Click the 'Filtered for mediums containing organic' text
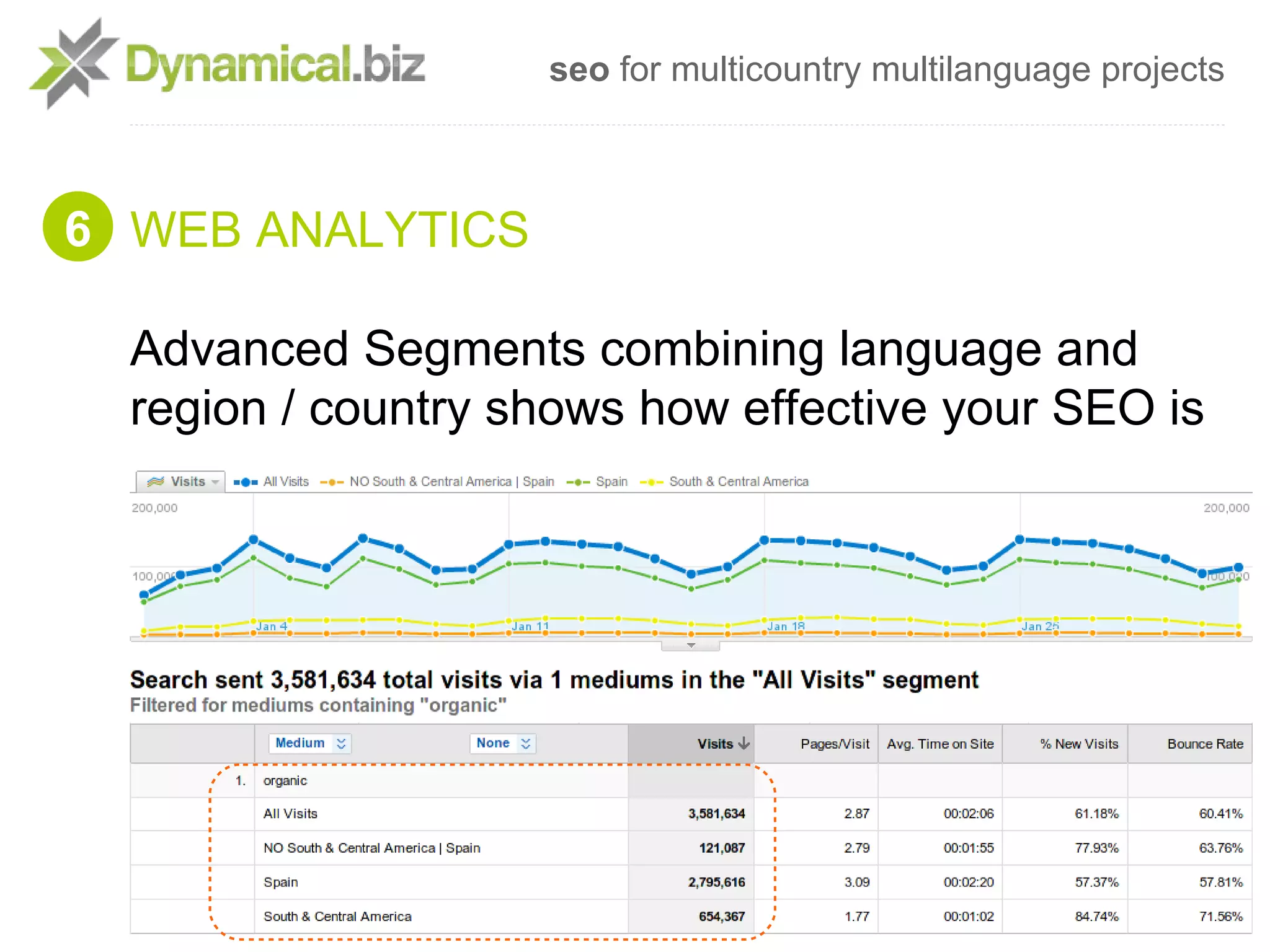1270x952 pixels. pyautogui.click(x=318, y=705)
